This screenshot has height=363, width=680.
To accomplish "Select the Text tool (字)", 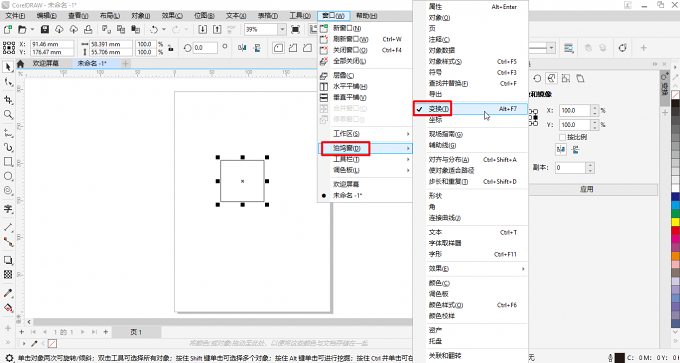I will [x=8, y=209].
